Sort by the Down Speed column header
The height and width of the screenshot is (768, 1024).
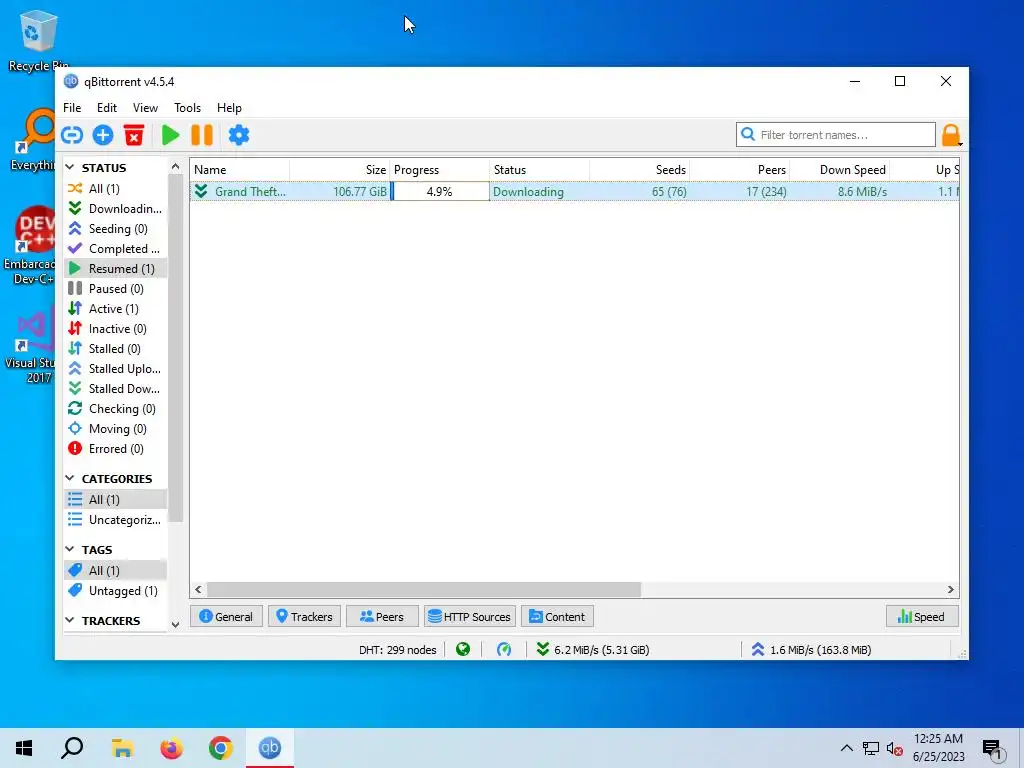839,170
